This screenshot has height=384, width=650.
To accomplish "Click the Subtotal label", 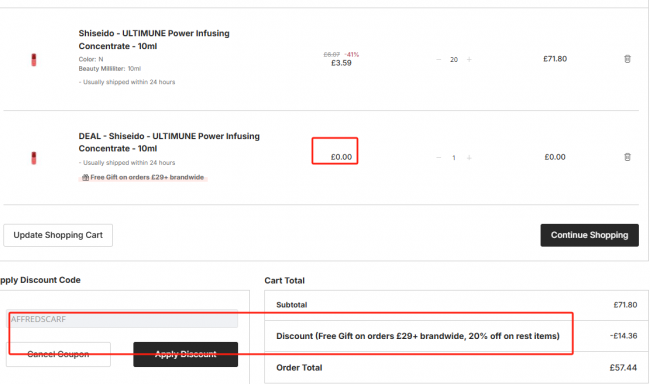I will 292,305.
